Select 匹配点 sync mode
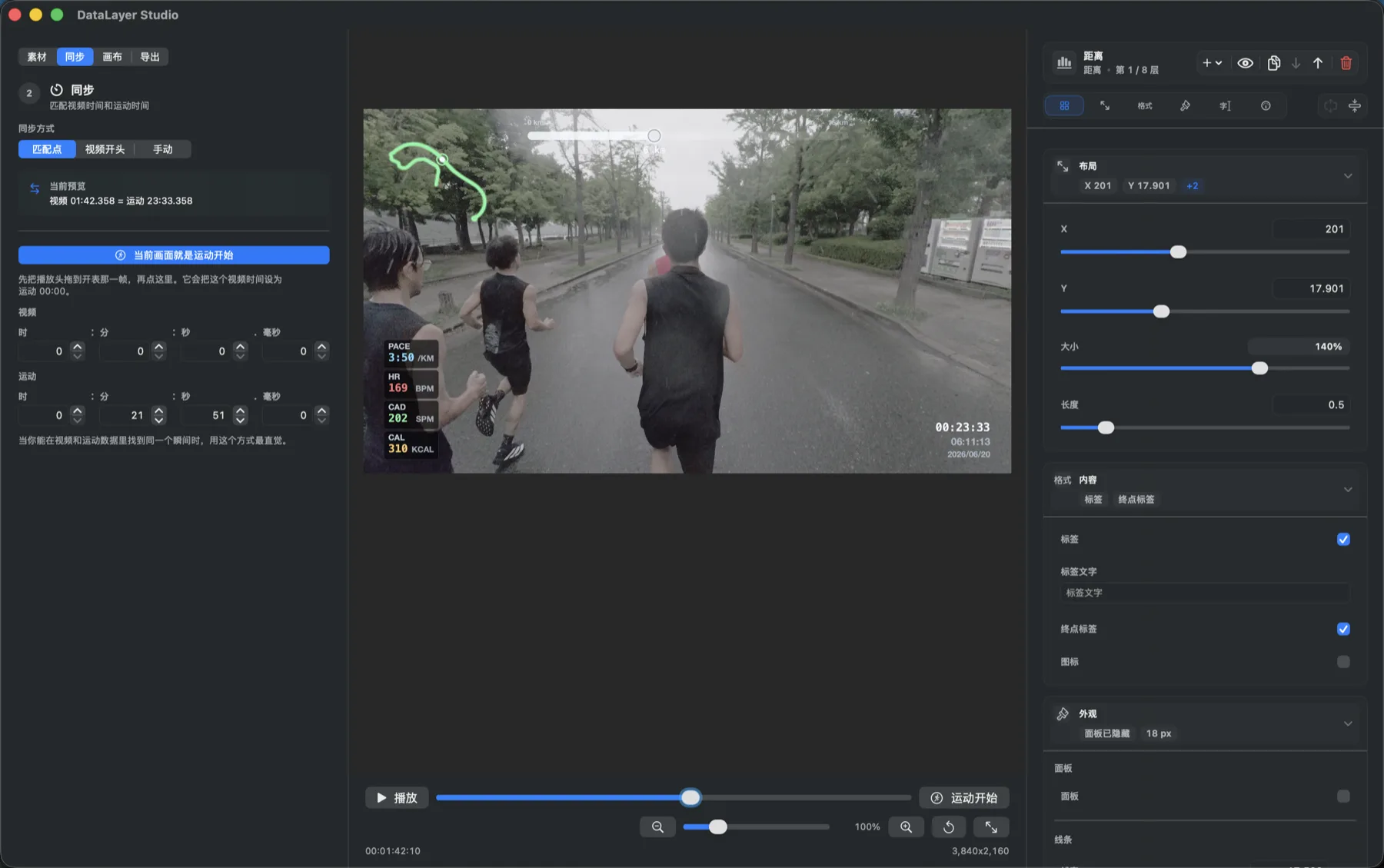 click(x=47, y=149)
